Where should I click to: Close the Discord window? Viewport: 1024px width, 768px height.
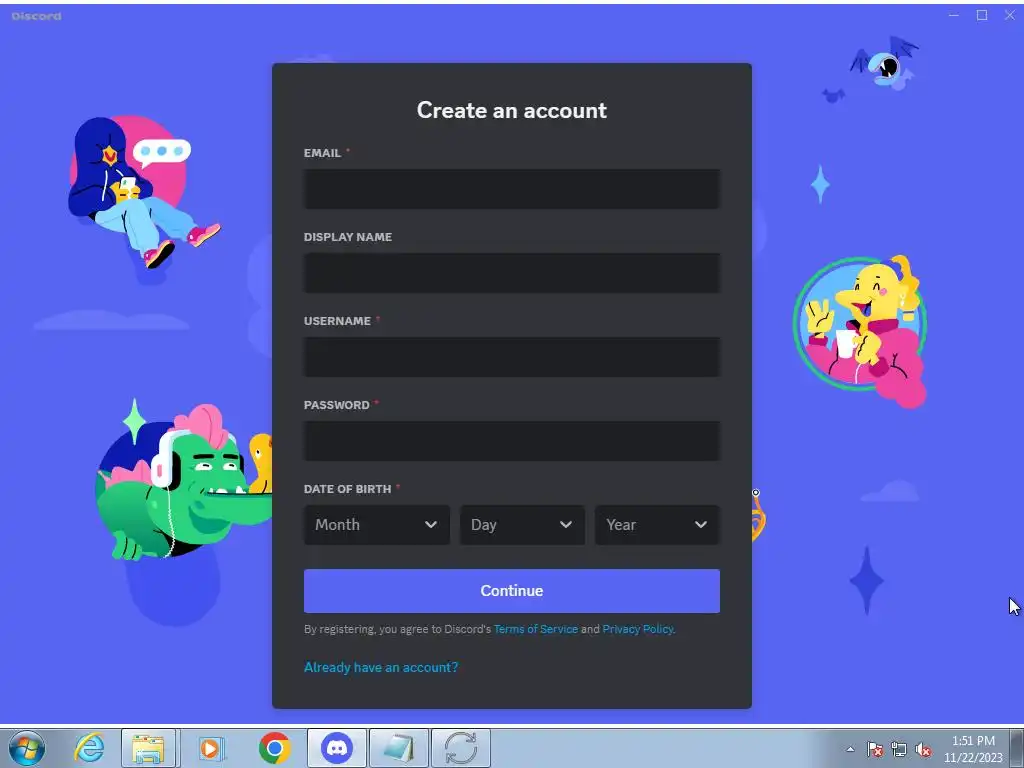[1010, 15]
